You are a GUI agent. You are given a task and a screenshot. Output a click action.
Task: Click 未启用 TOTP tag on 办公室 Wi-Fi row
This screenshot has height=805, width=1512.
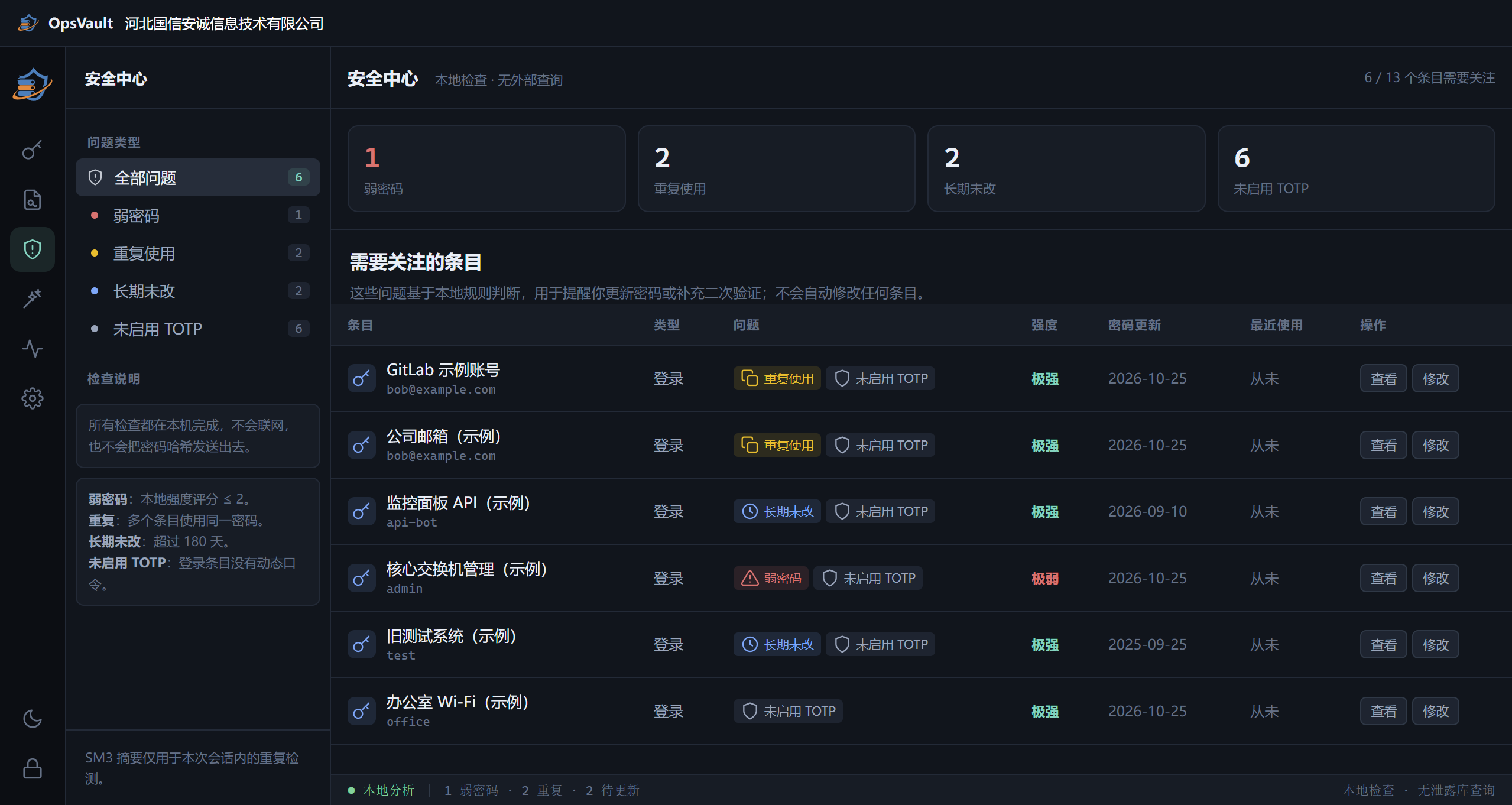(x=789, y=711)
